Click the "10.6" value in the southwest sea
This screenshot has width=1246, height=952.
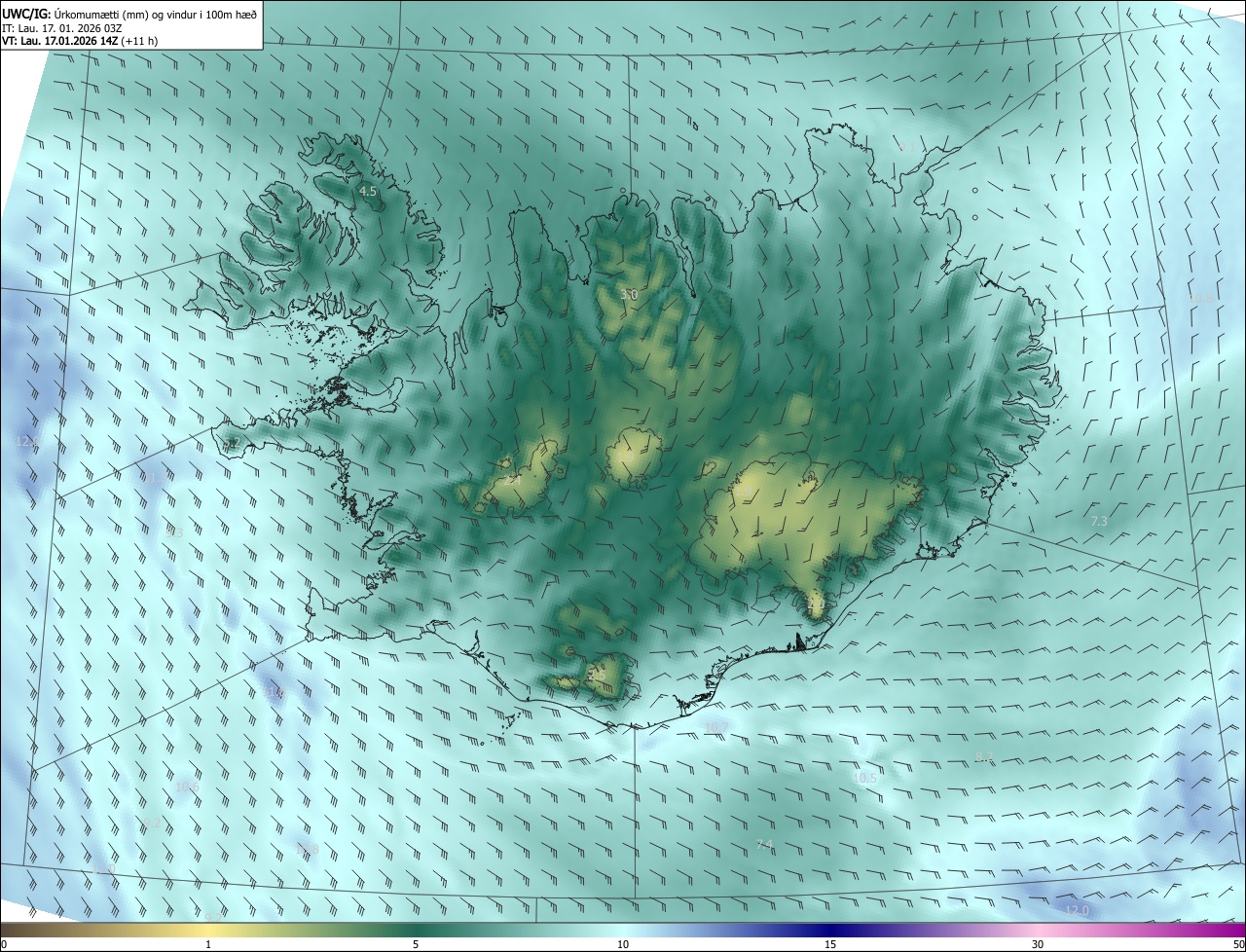pos(187,787)
